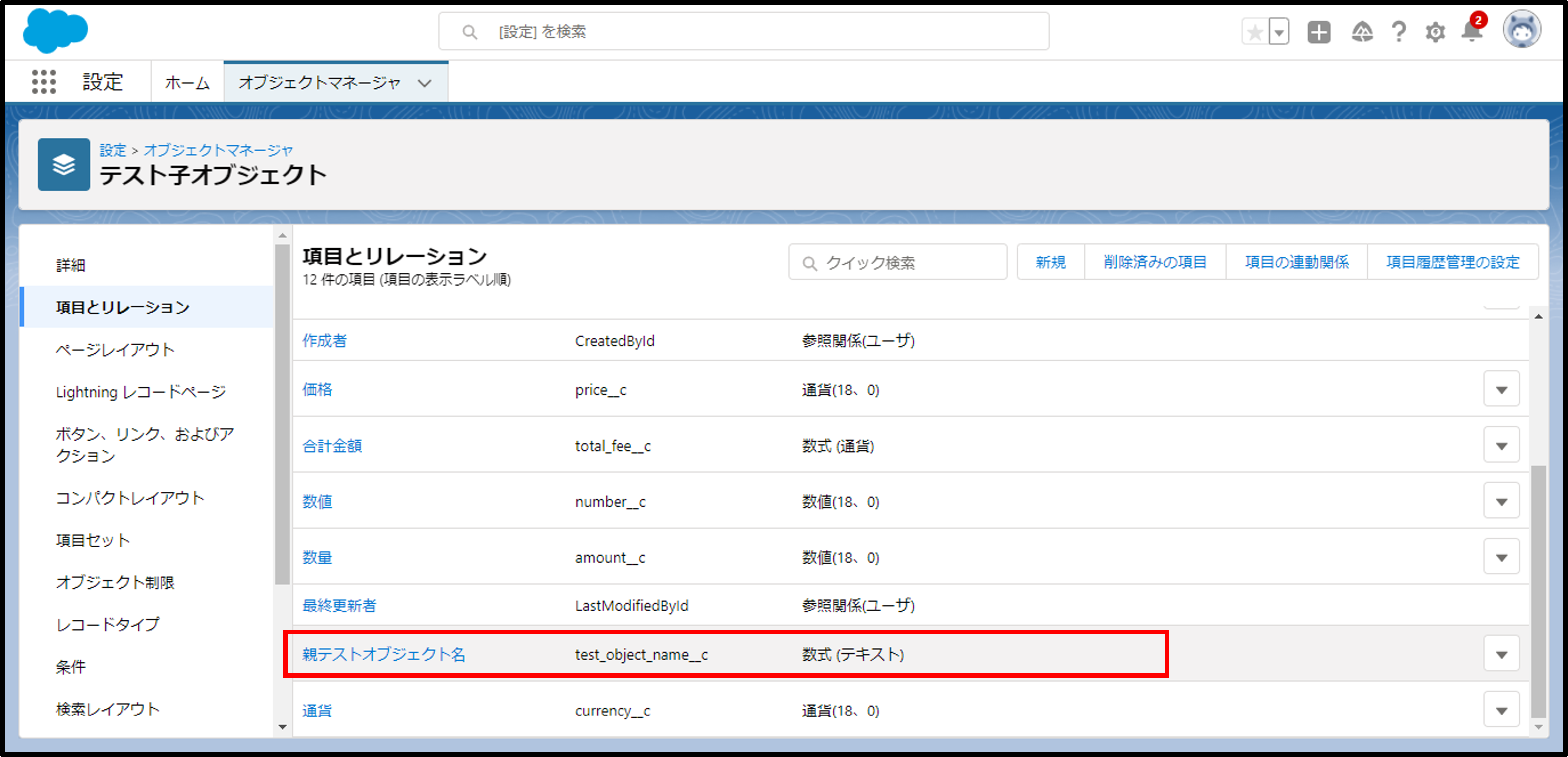The width and height of the screenshot is (1568, 757).
Task: Select ページレイアウト in the sidebar
Action: pyautogui.click(x=115, y=349)
